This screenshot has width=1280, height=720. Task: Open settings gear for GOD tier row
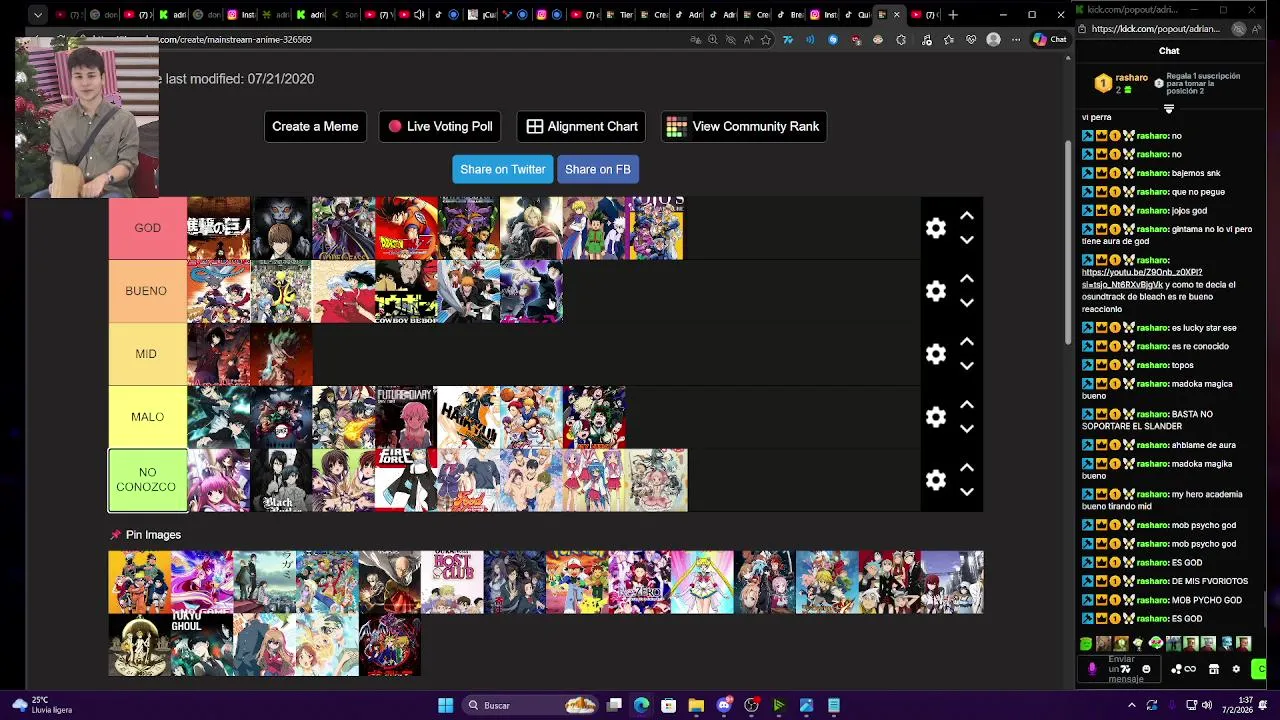click(x=935, y=228)
